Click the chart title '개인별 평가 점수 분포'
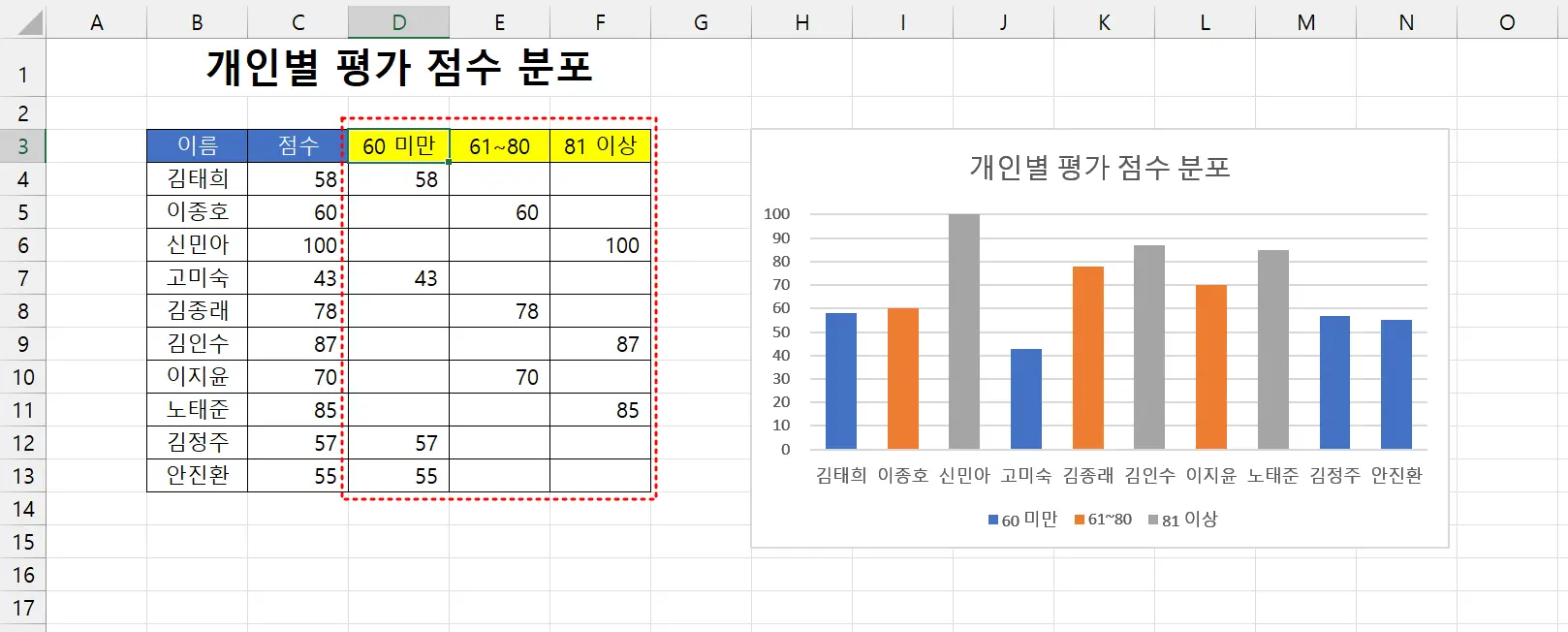This screenshot has height=632, width=1568. pos(1100,168)
